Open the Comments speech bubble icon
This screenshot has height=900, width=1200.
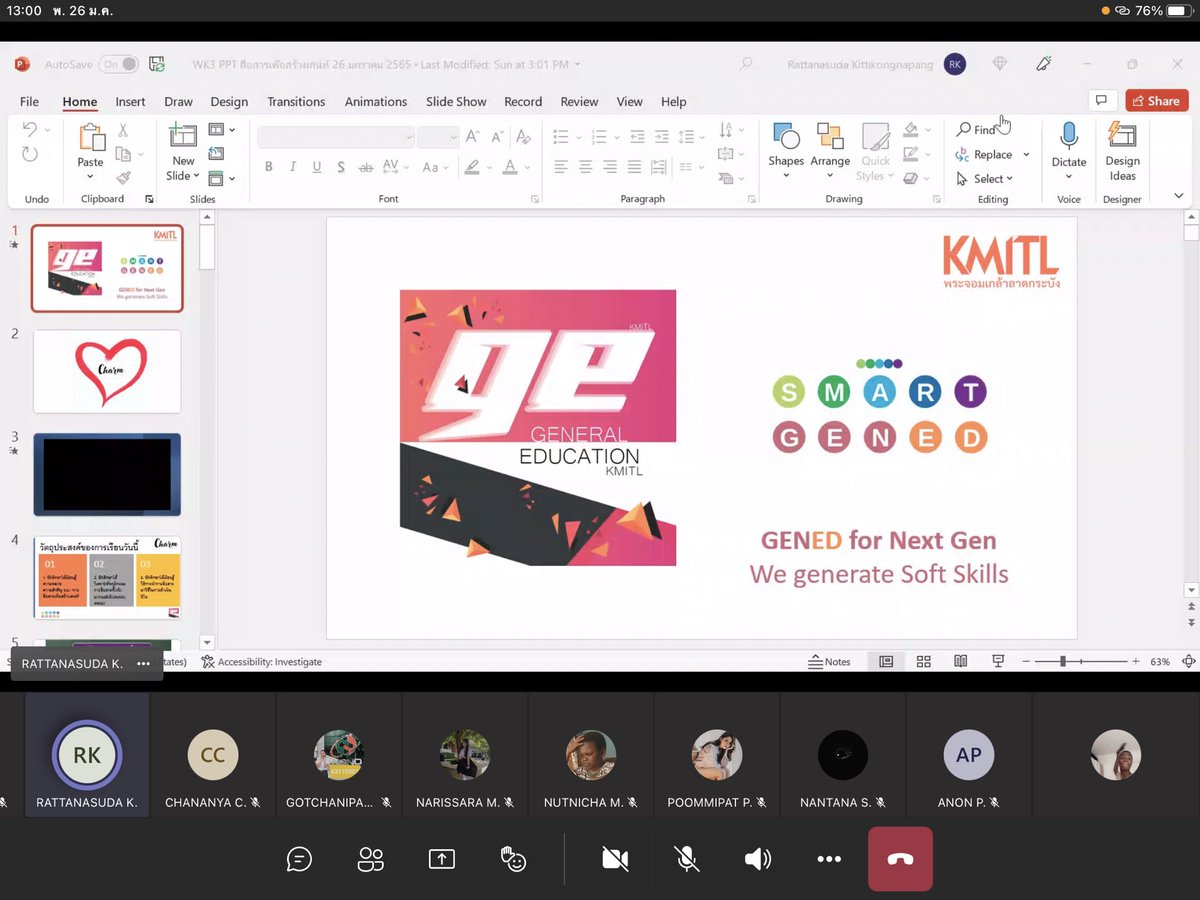click(x=1101, y=100)
